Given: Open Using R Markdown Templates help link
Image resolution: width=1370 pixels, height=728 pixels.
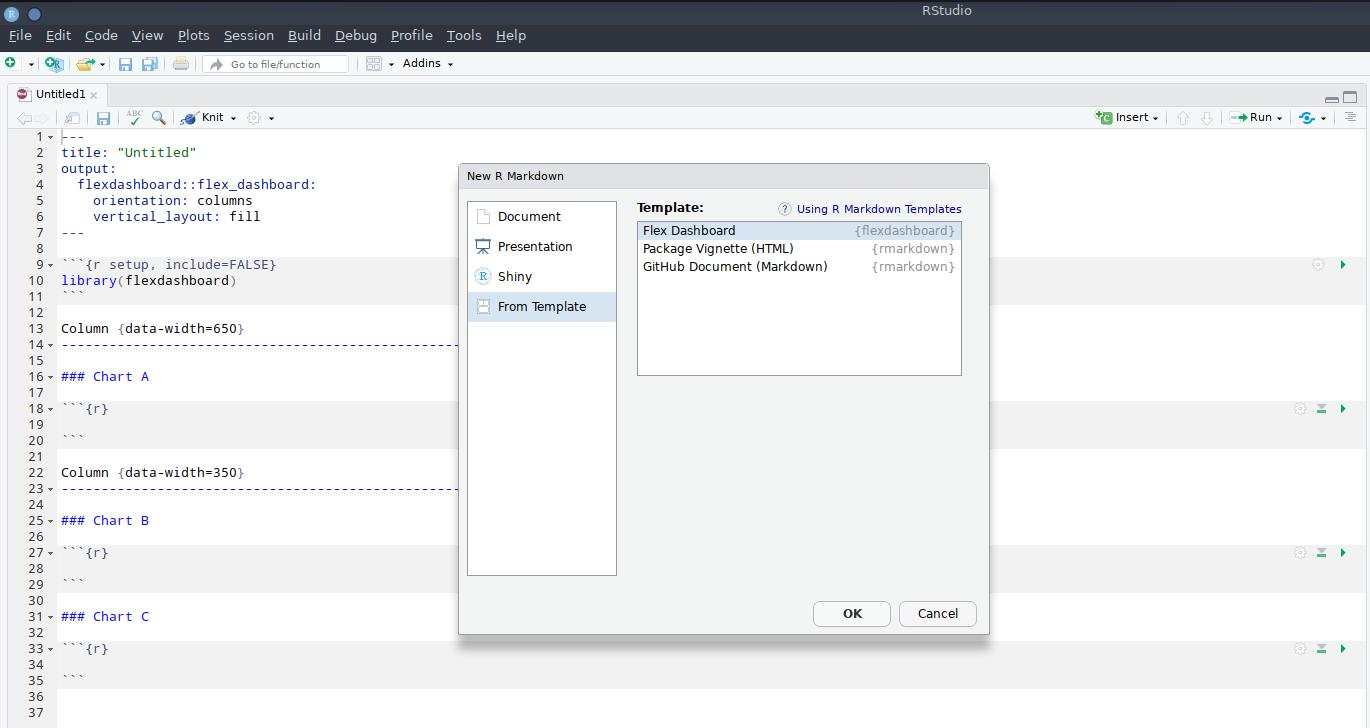Looking at the screenshot, I should tap(879, 209).
